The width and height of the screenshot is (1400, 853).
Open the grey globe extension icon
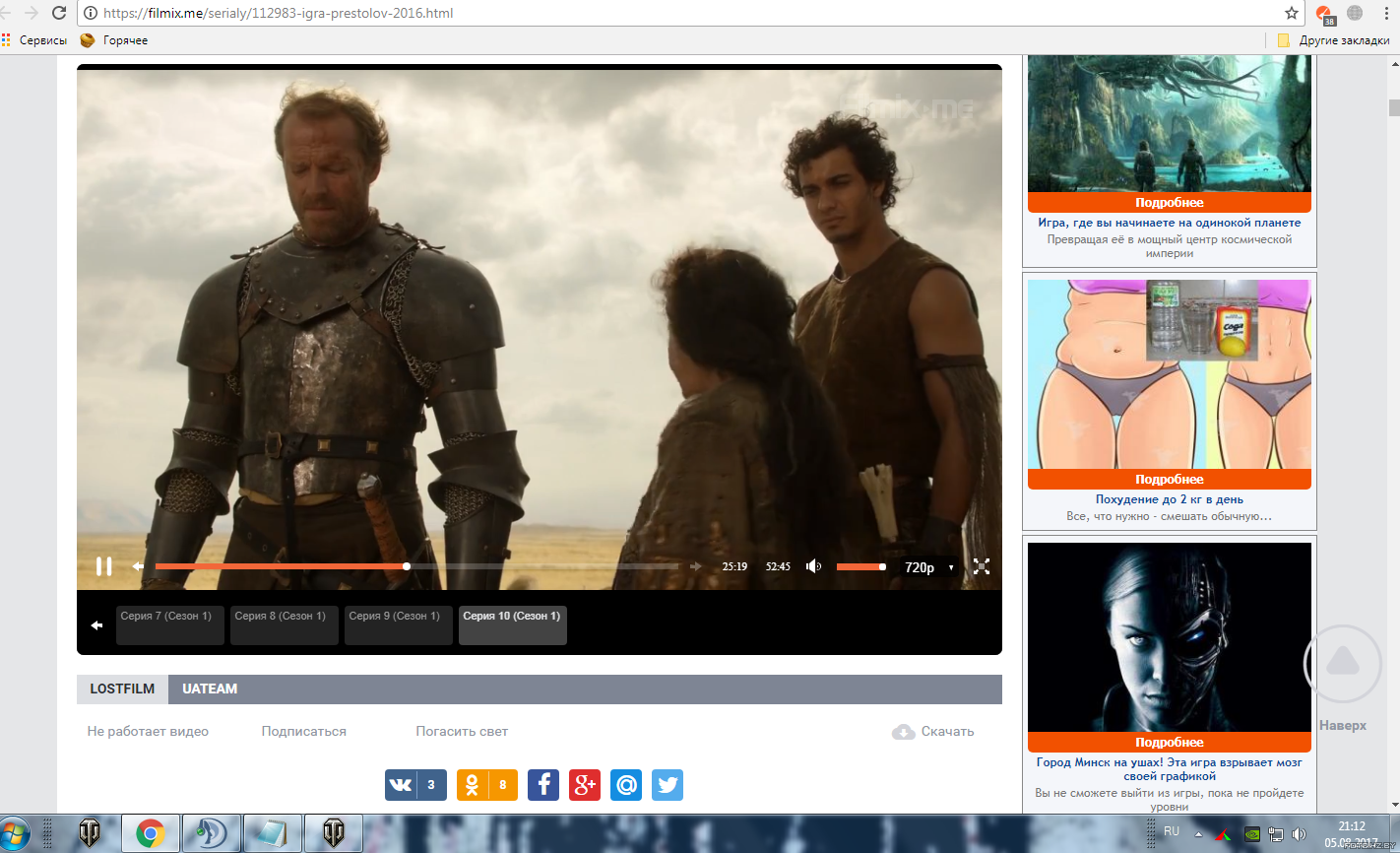pos(1355,13)
